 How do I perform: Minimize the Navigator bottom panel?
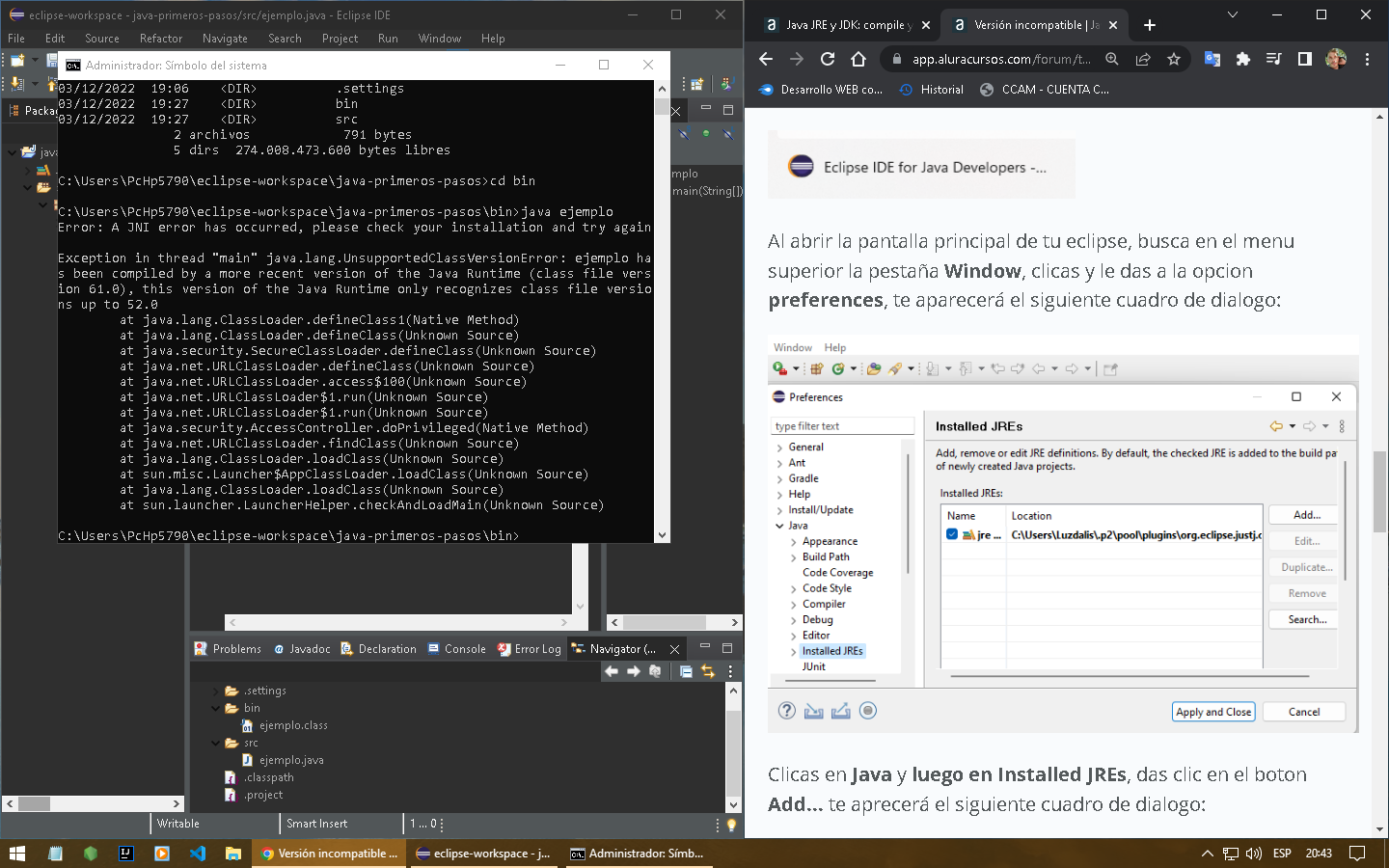coord(705,647)
